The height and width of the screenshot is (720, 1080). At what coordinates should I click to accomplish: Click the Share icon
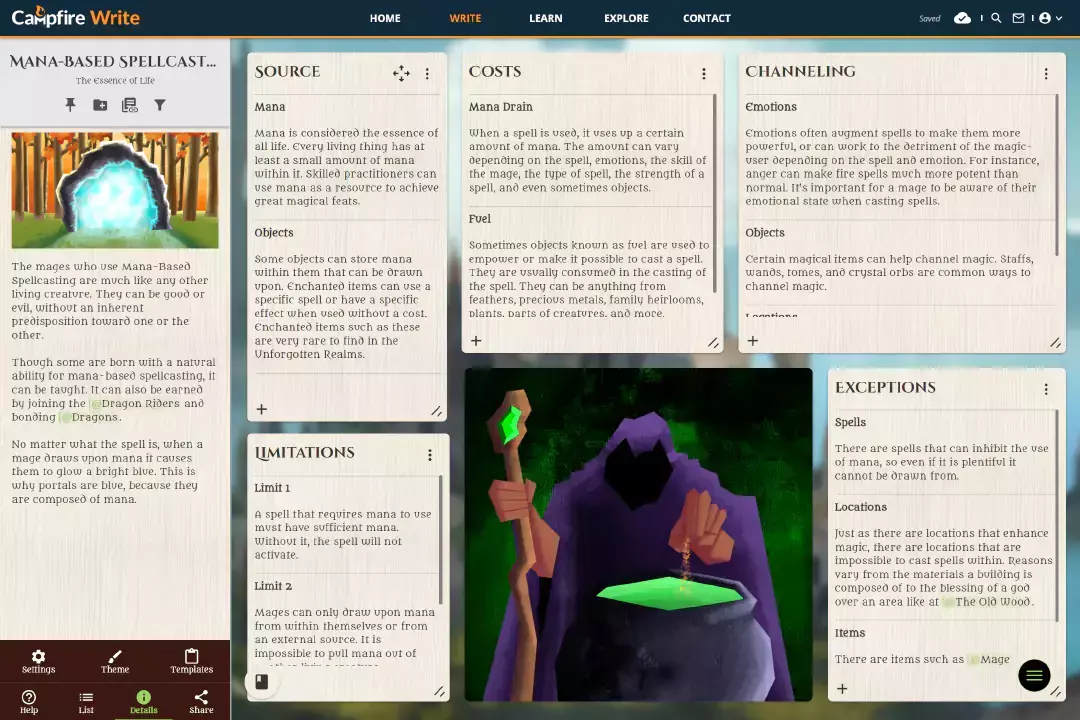point(201,702)
